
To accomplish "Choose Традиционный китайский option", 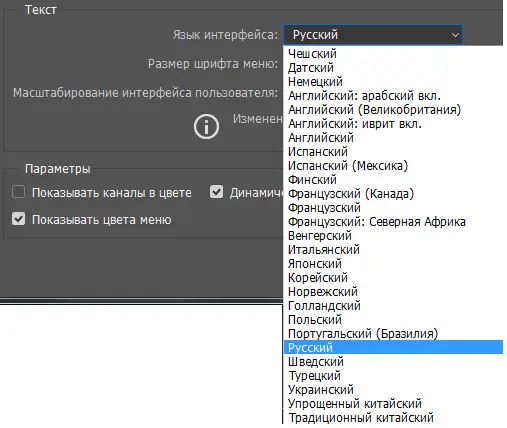I will pyautogui.click(x=393, y=418).
